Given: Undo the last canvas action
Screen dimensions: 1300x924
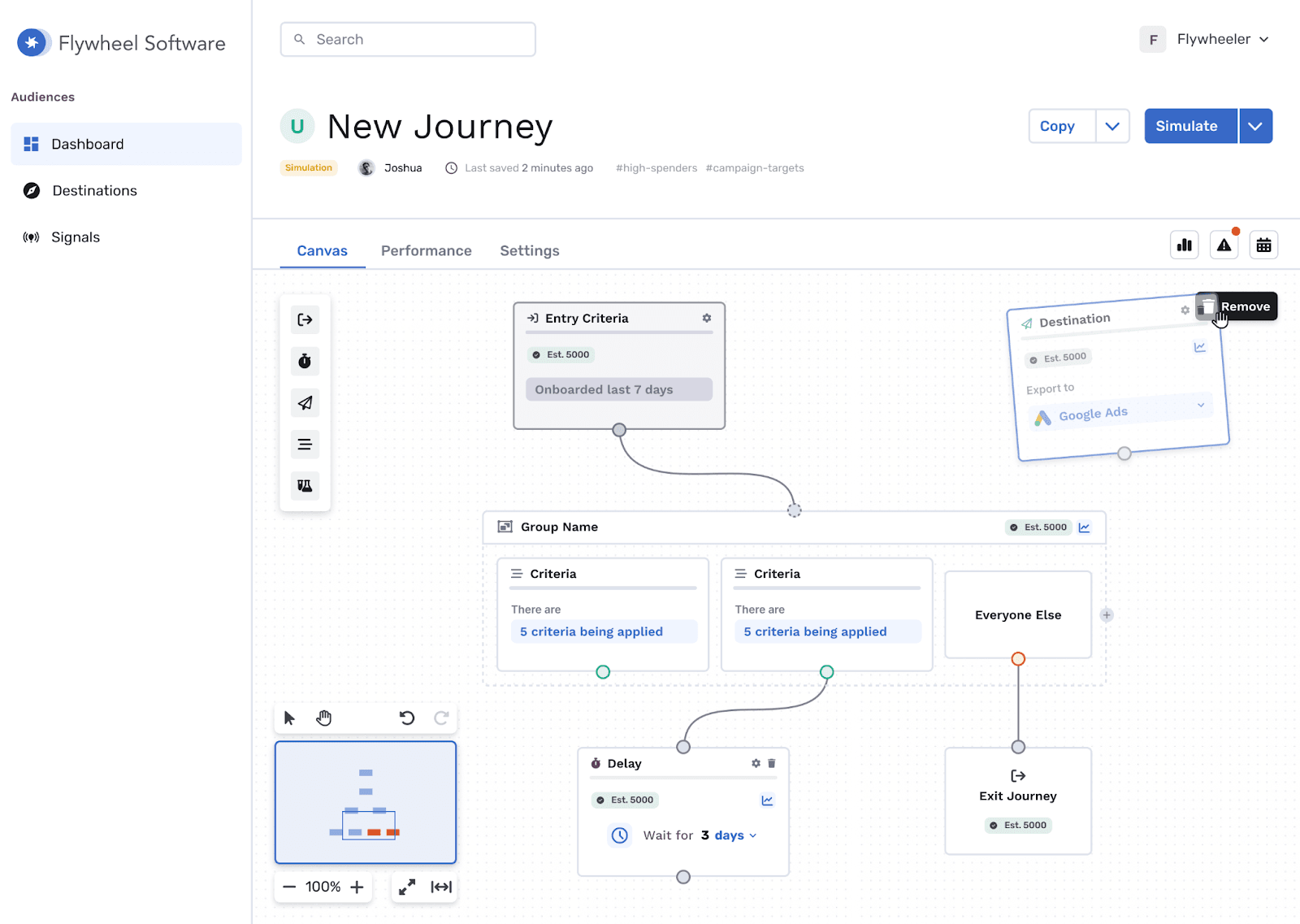Looking at the screenshot, I should [407, 718].
